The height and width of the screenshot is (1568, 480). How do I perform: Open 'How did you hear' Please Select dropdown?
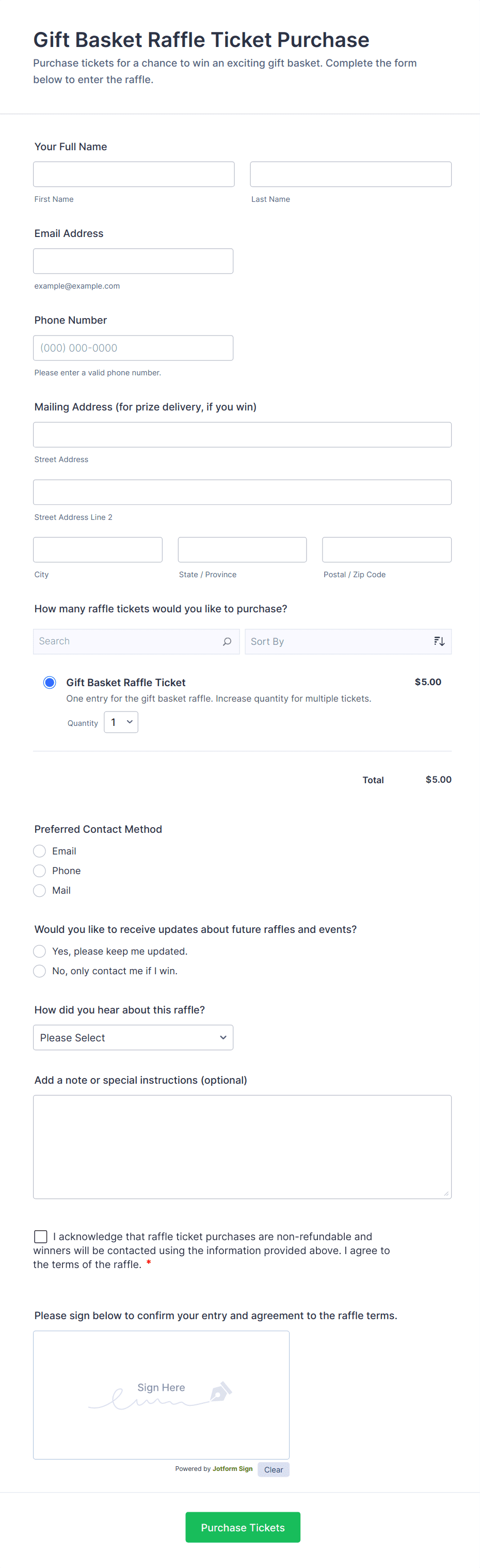pos(133,1038)
